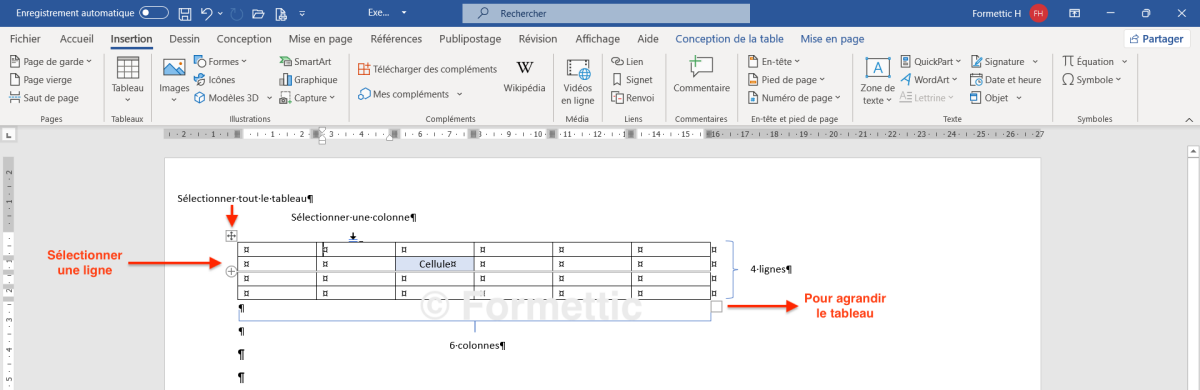Click the table move handle icon

click(x=231, y=236)
